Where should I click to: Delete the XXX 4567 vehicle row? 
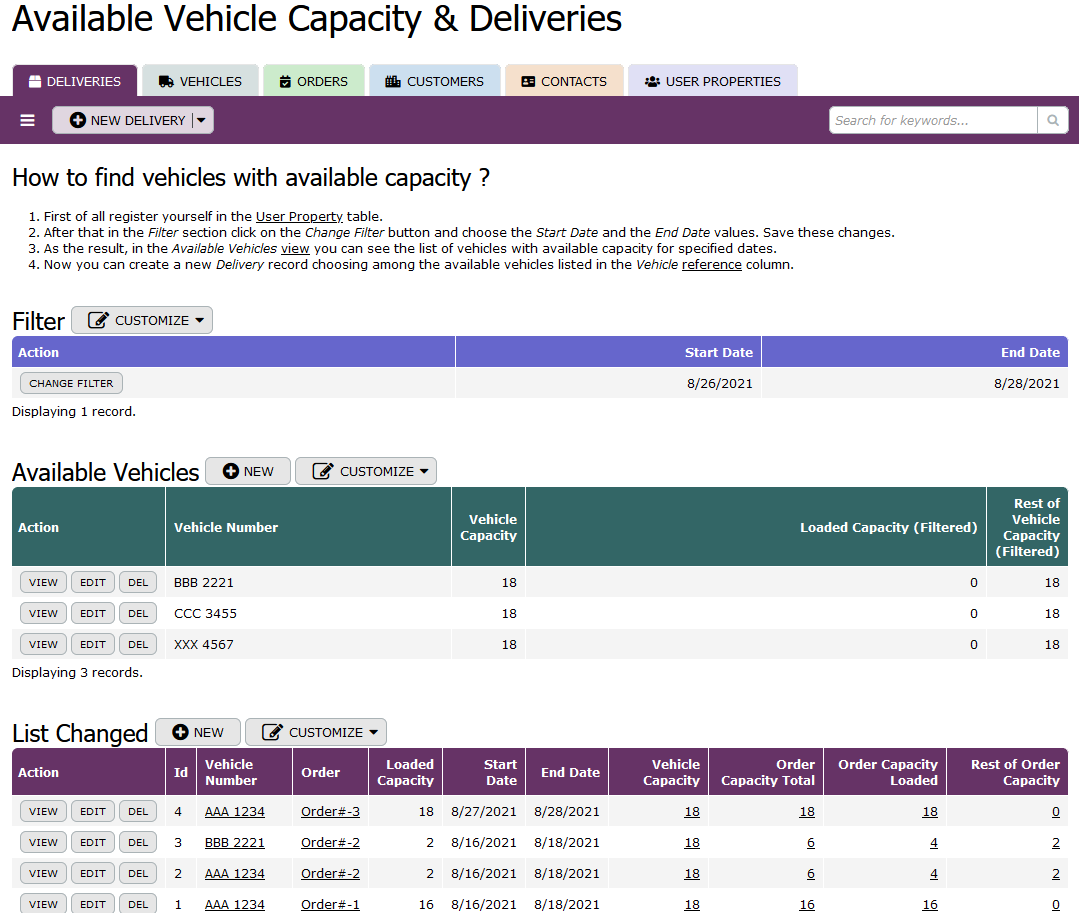(138, 644)
